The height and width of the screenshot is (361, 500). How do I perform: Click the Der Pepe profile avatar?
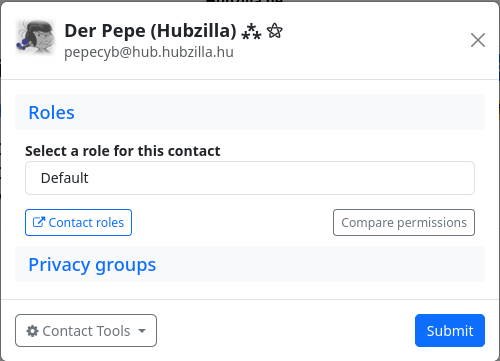coord(35,37)
